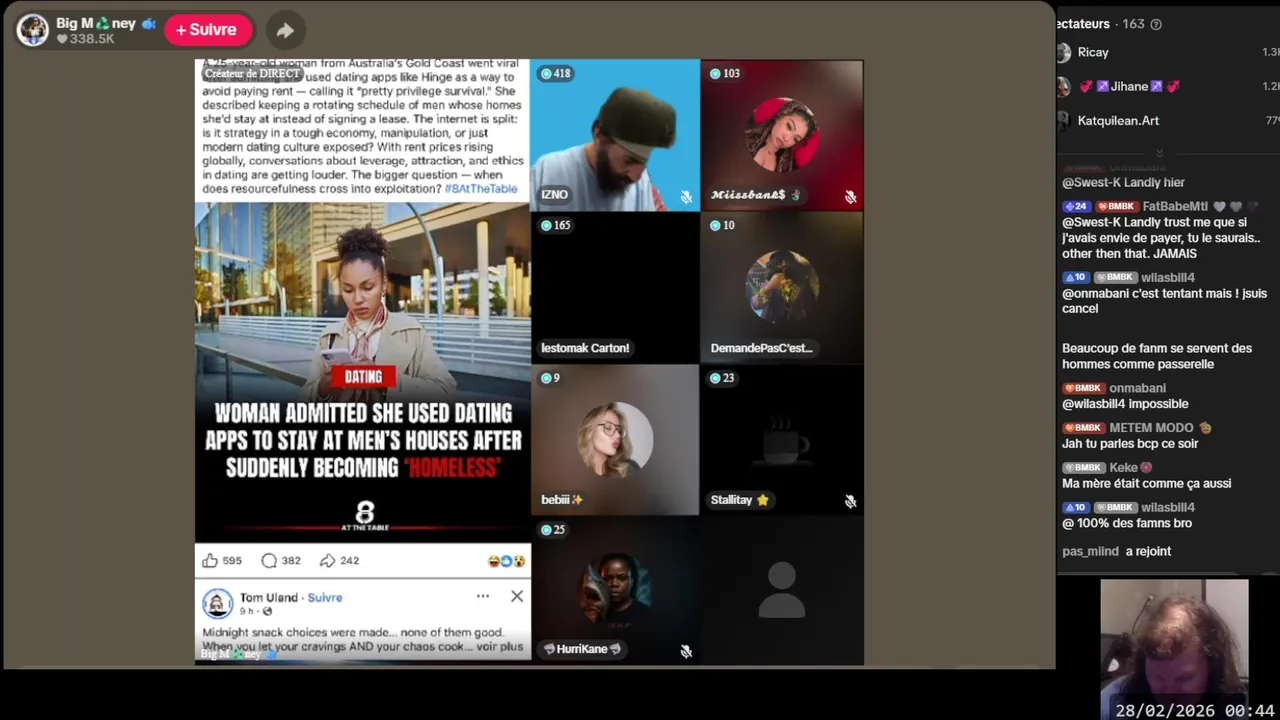Close Tom Uland post with X
Screen dimensions: 1280x720
pyautogui.click(x=516, y=596)
